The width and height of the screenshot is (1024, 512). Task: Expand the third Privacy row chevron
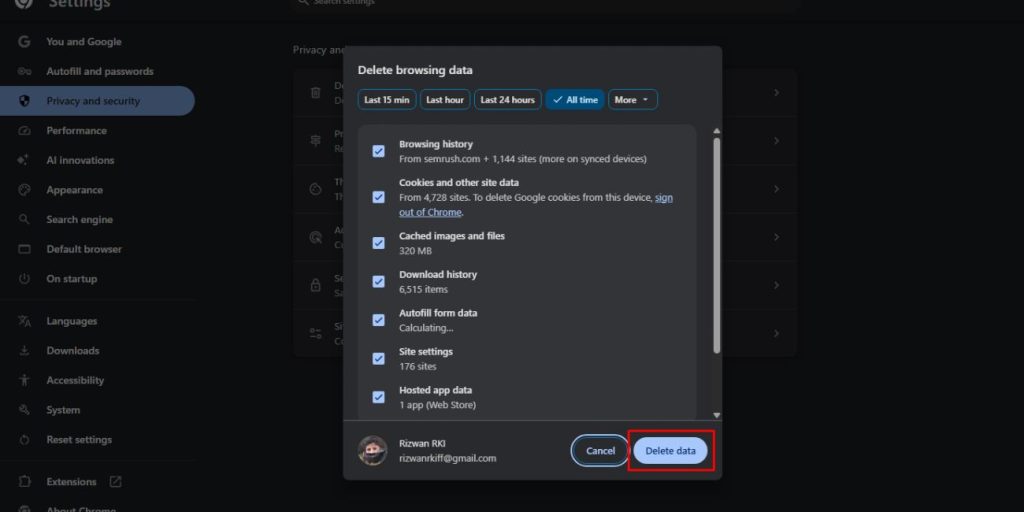pos(776,189)
